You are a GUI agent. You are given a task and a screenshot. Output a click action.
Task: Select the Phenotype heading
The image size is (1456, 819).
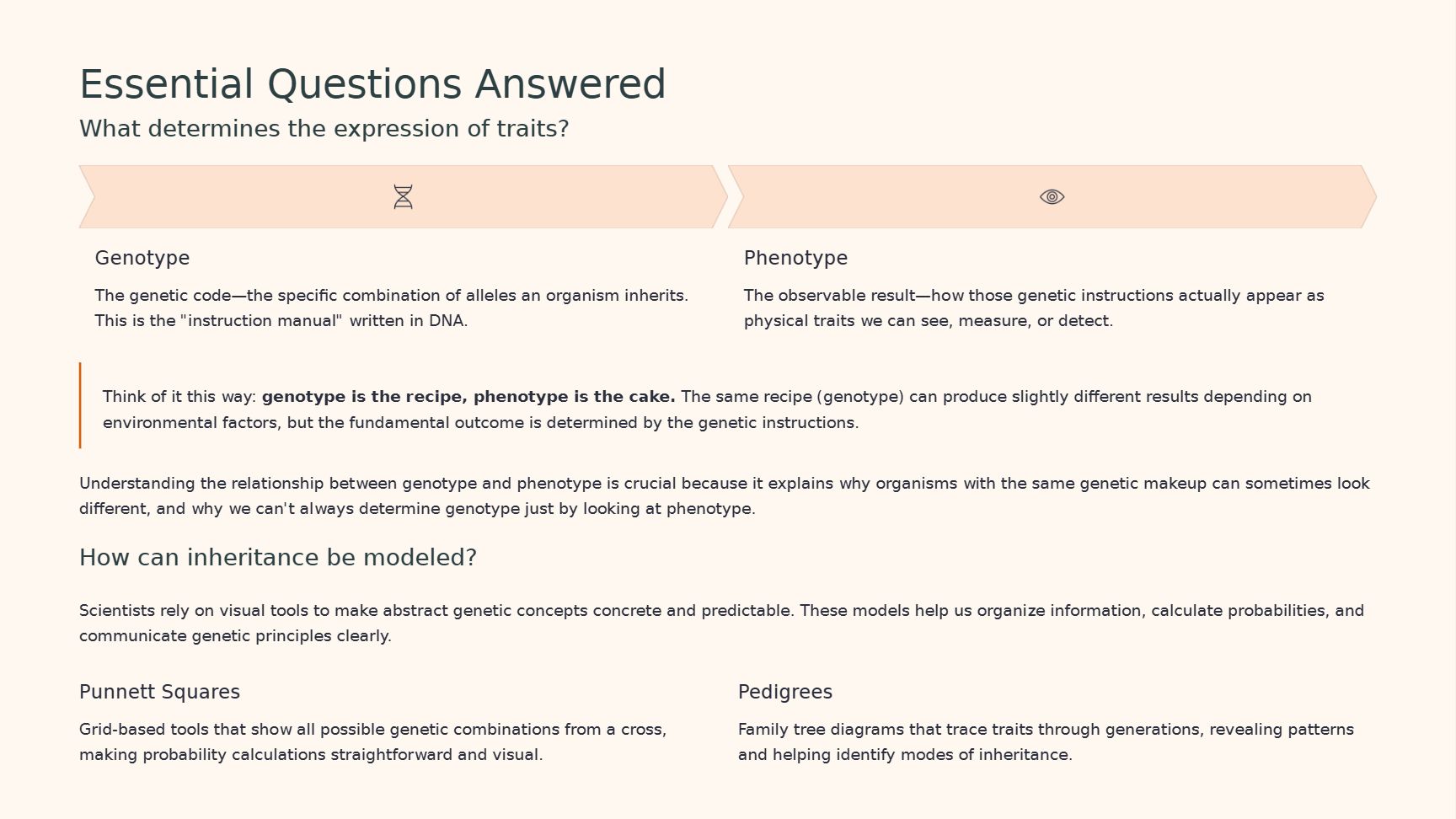coord(795,258)
